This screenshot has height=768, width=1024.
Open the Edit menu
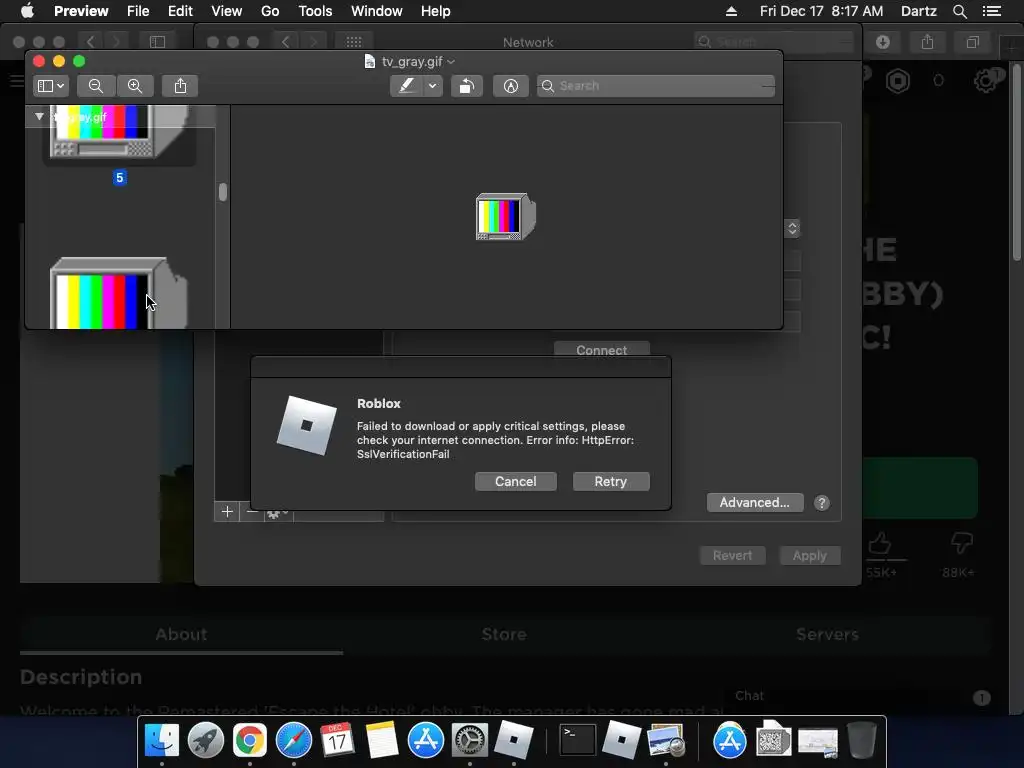click(180, 11)
